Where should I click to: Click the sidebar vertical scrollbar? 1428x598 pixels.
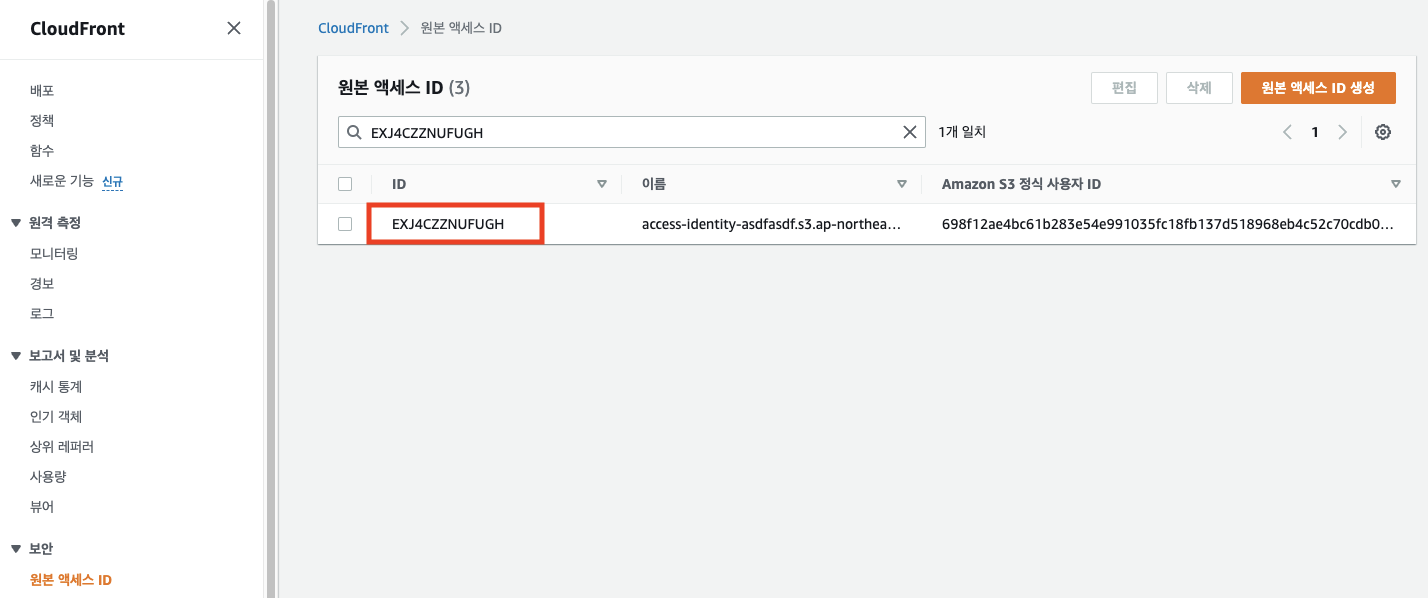271,299
